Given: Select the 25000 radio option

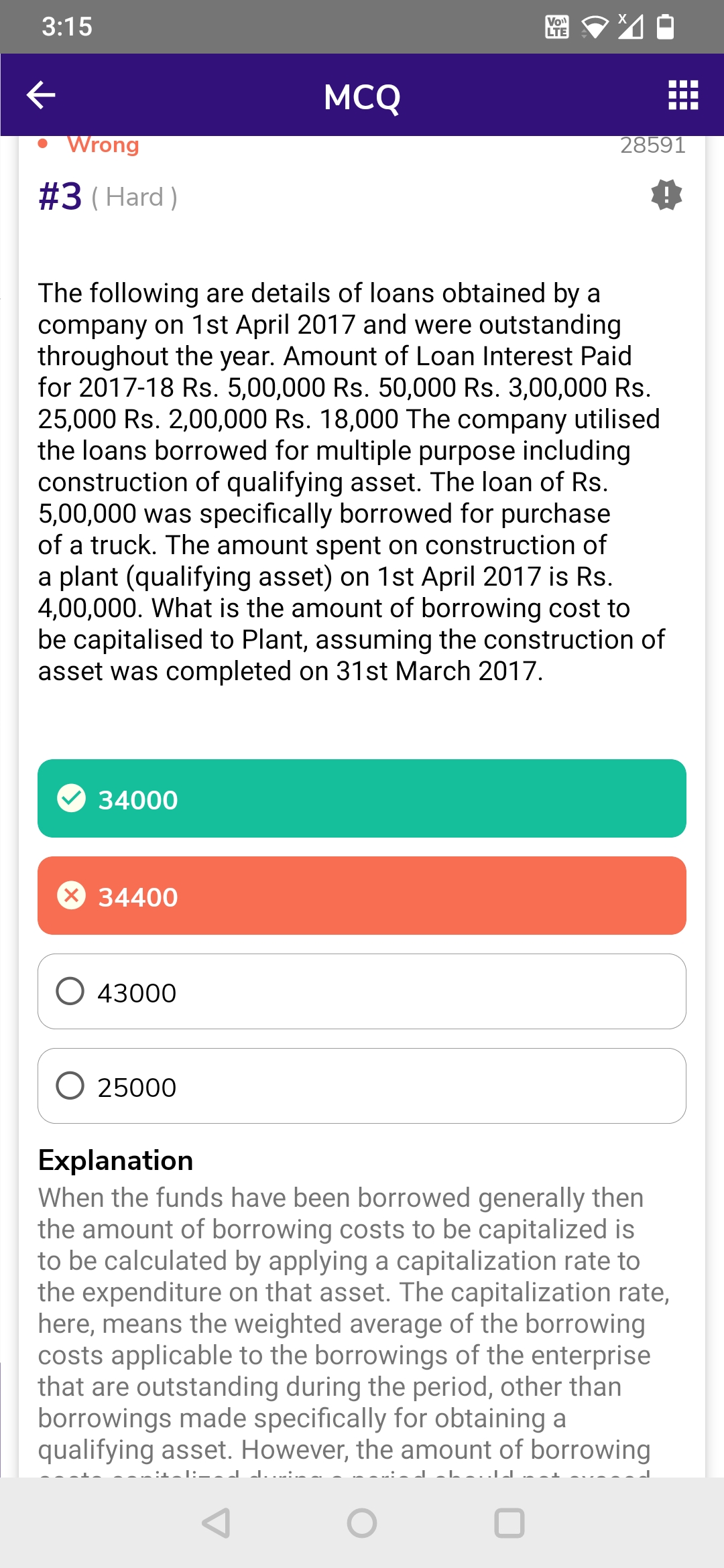Looking at the screenshot, I should tap(70, 1086).
